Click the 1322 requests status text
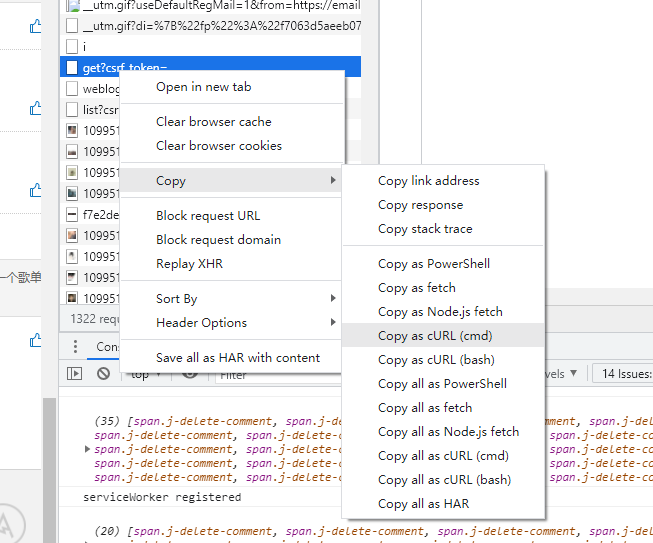 (x=95, y=319)
